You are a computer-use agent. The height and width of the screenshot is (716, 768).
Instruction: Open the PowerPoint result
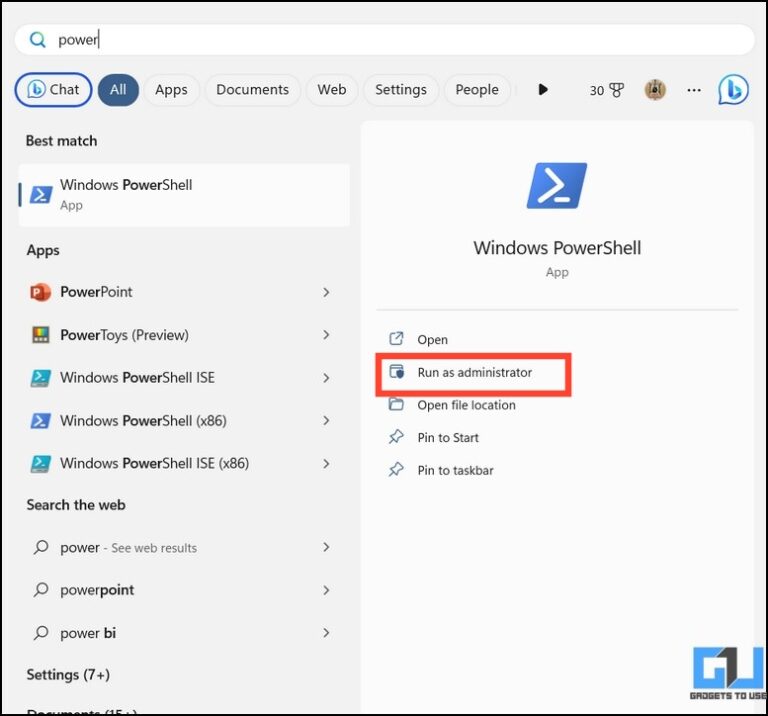[x=181, y=292]
